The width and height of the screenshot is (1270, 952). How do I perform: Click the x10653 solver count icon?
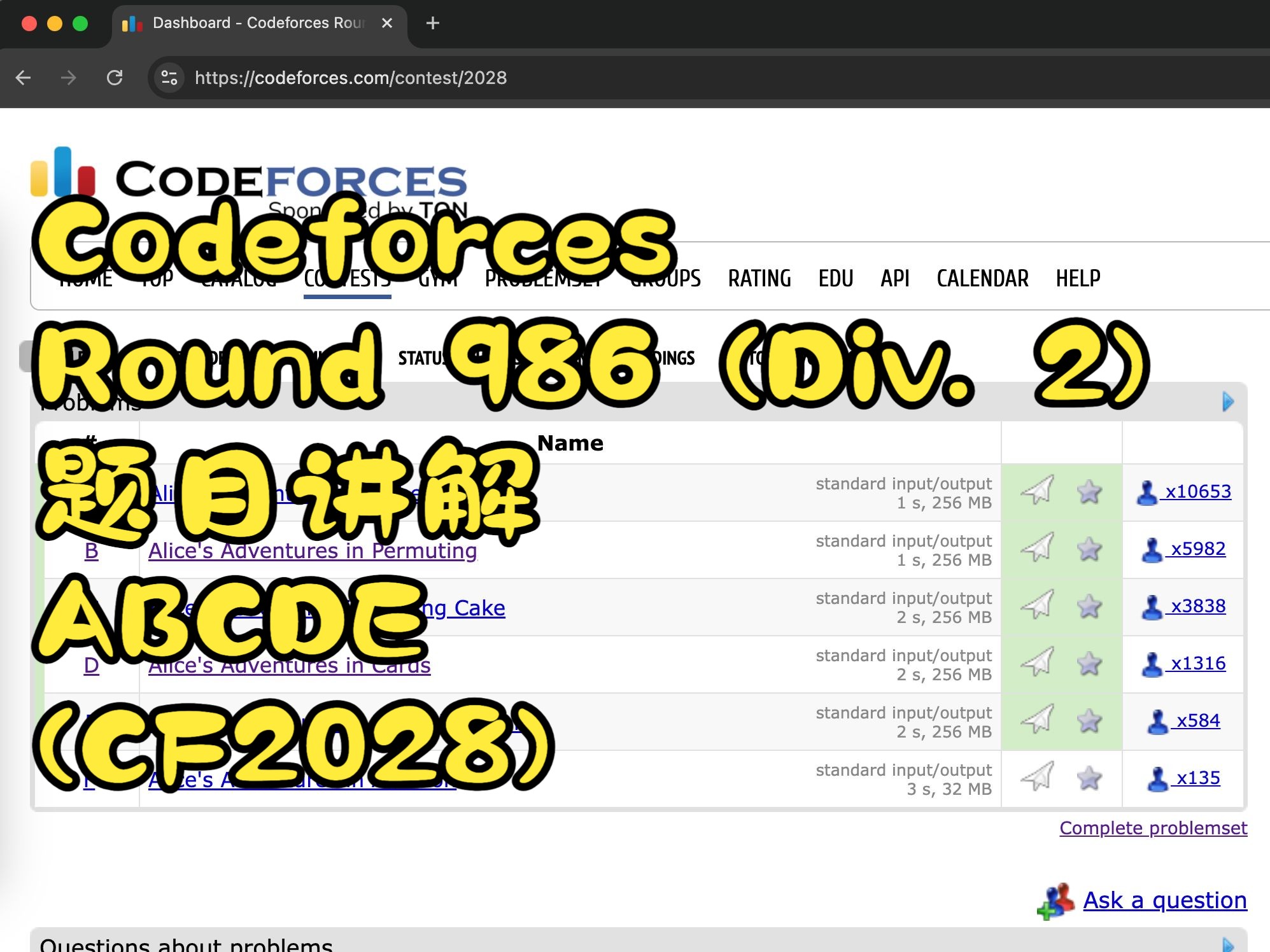click(1196, 491)
